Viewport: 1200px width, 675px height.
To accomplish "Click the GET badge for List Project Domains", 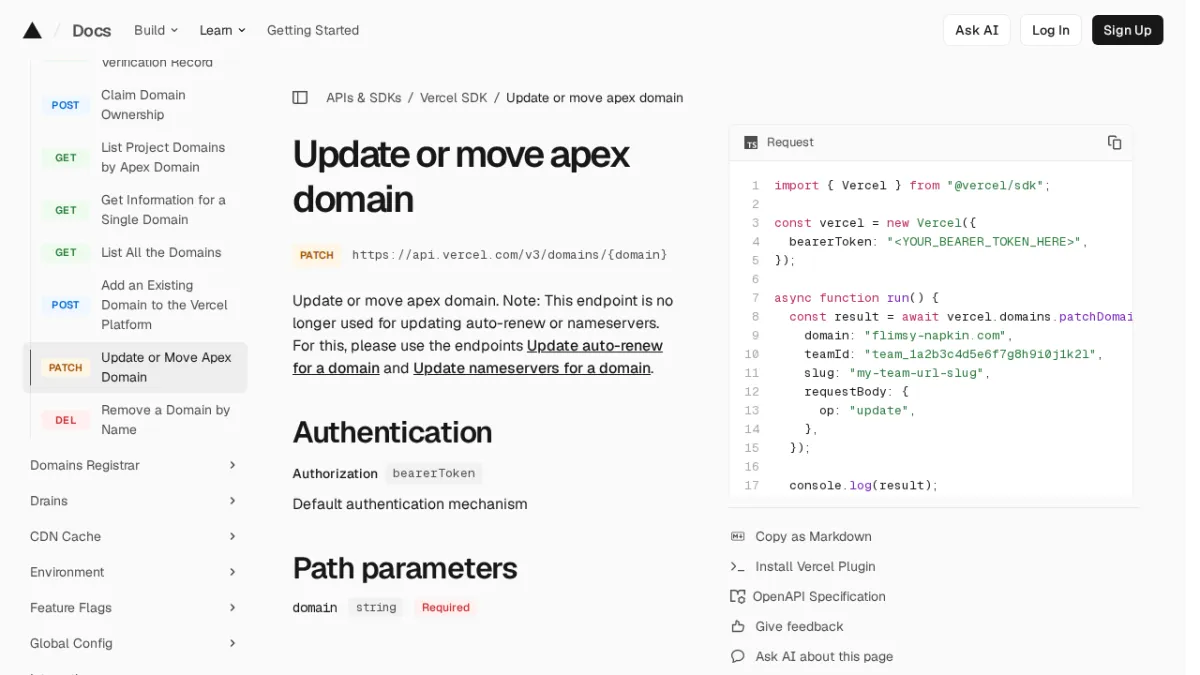I will [x=66, y=157].
